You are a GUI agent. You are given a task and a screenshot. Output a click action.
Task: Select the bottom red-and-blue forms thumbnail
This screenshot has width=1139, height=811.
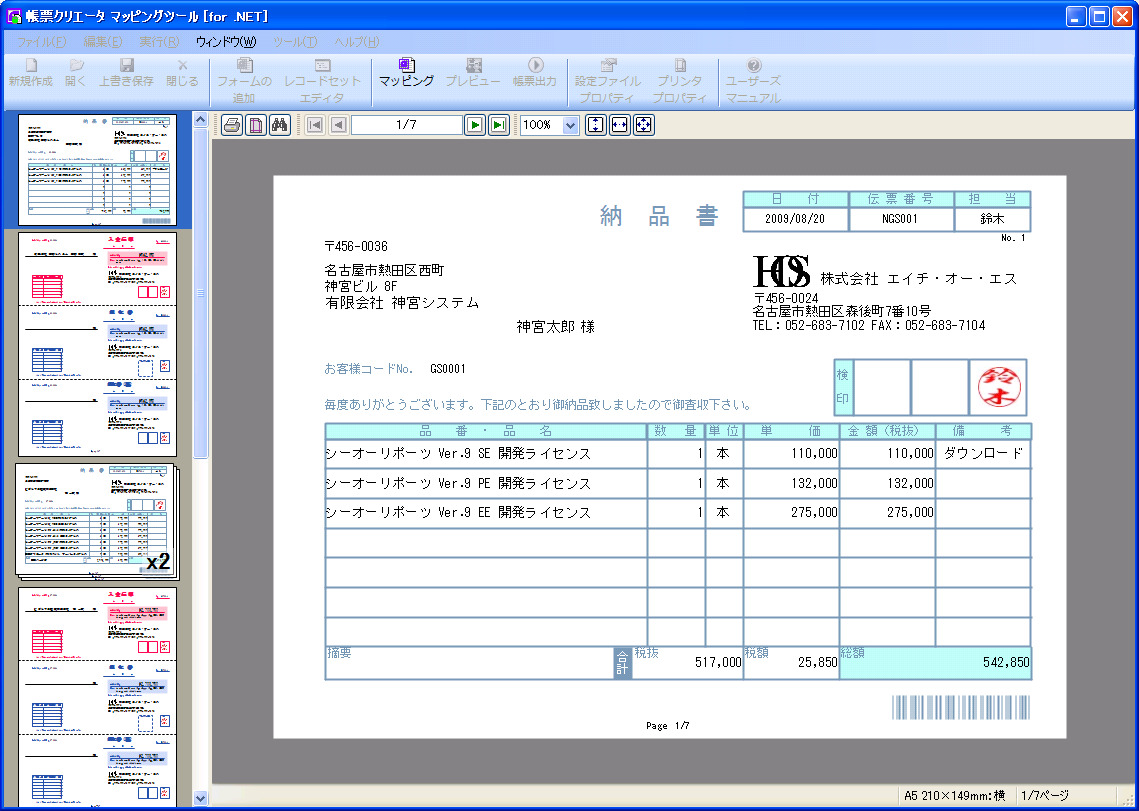pyautogui.click(x=97, y=696)
